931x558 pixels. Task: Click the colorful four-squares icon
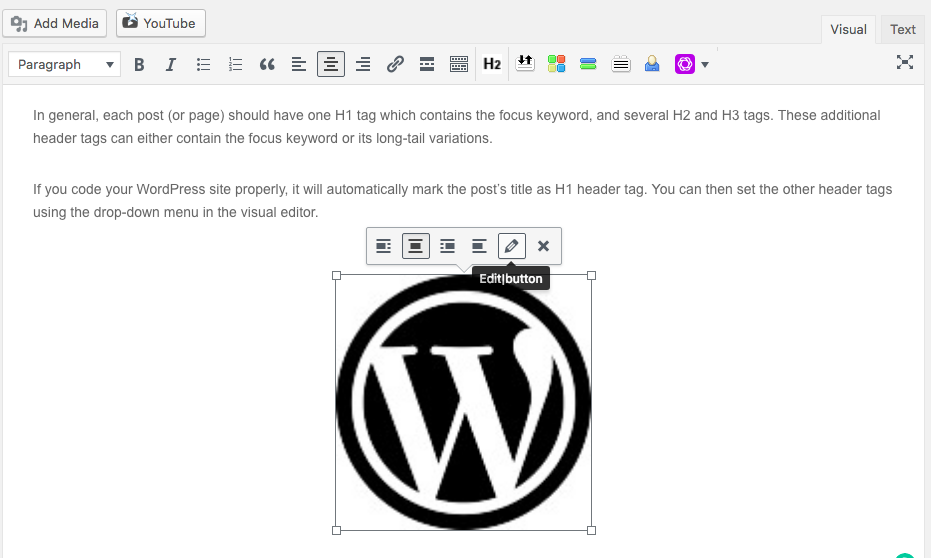(x=556, y=64)
